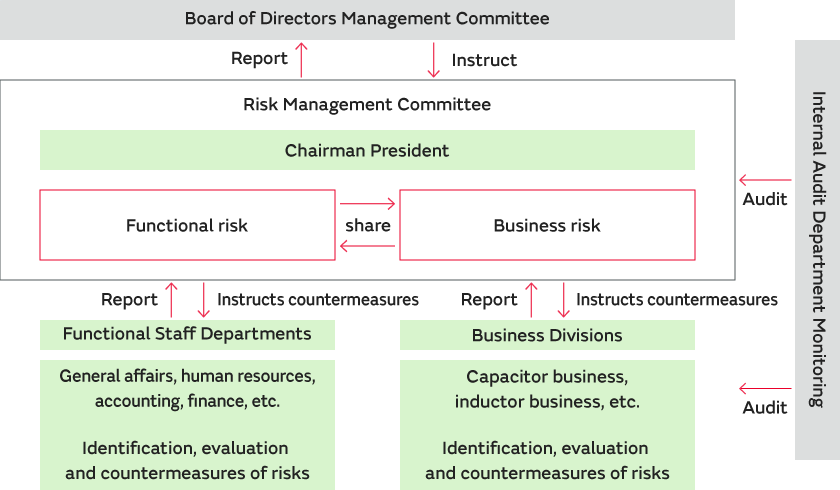Click the Risk Management Committee title

click(x=367, y=104)
